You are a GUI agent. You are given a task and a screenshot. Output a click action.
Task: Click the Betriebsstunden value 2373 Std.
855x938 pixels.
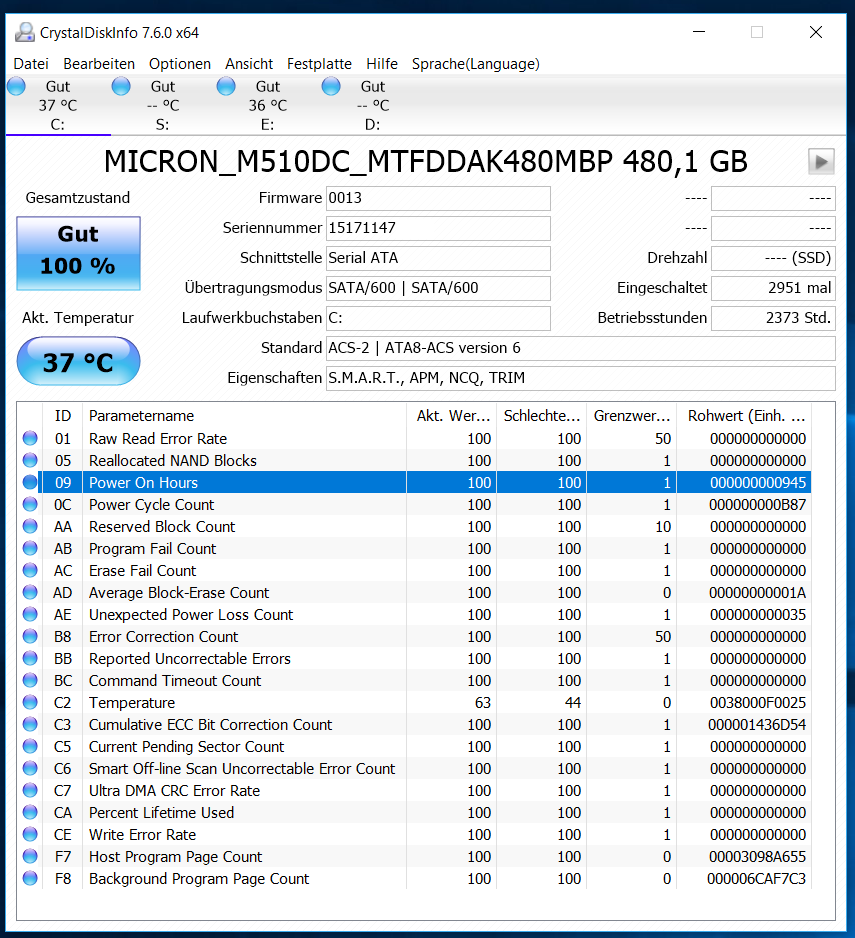point(773,318)
